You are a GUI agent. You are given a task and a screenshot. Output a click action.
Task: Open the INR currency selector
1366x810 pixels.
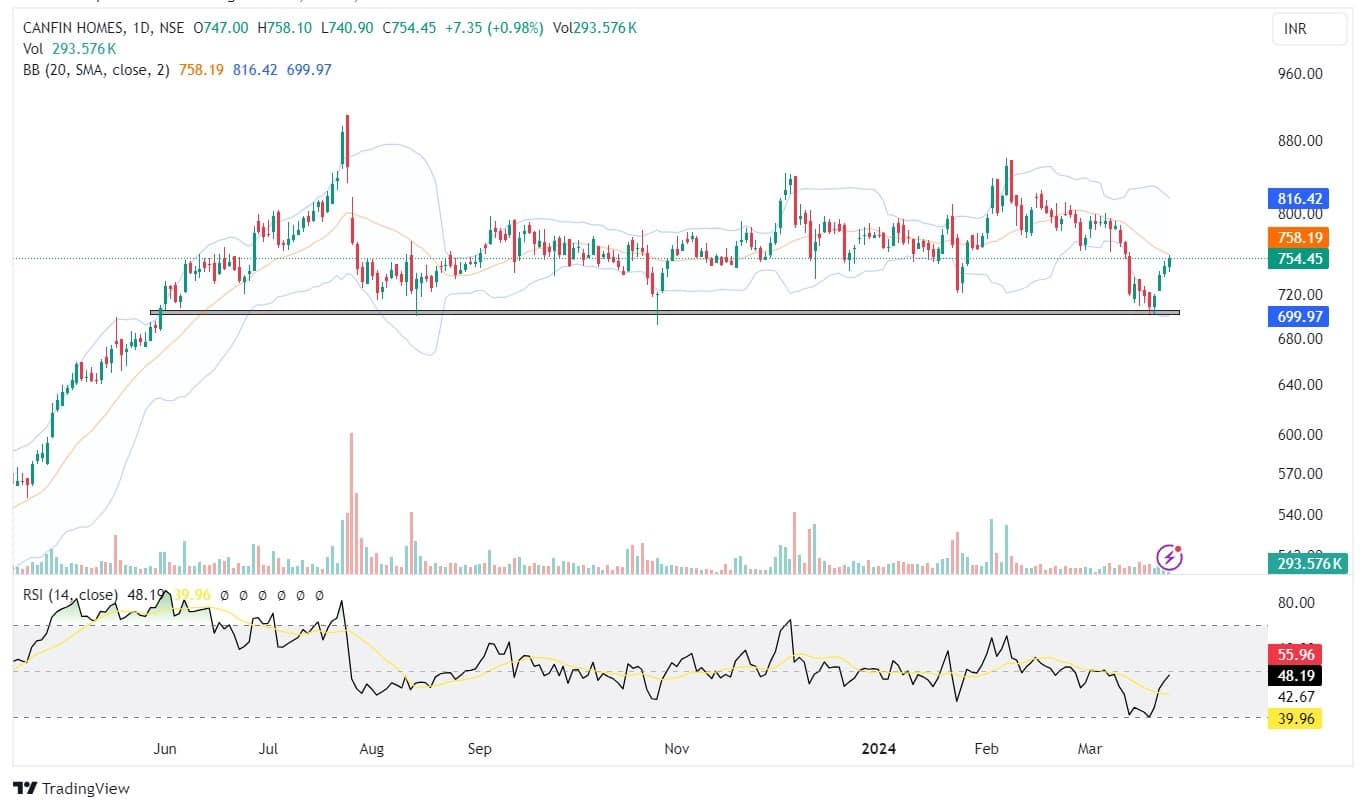[1294, 31]
